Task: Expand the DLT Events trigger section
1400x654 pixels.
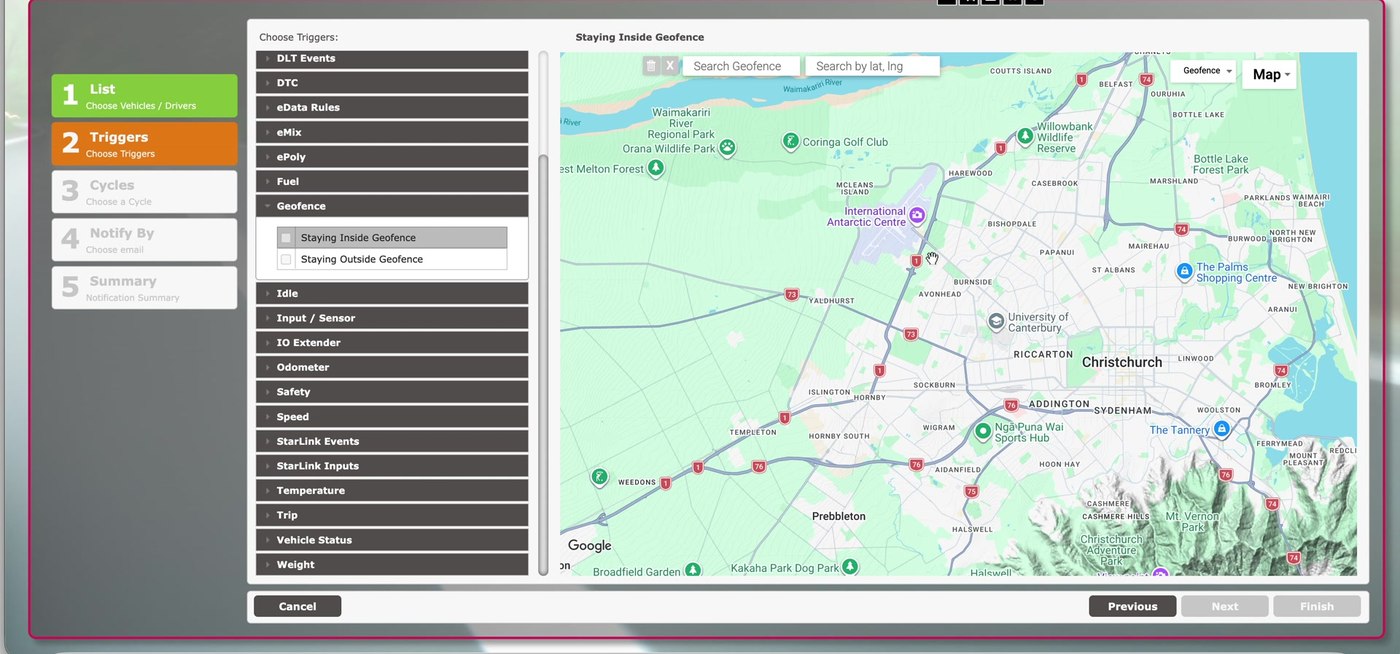Action: coord(392,59)
